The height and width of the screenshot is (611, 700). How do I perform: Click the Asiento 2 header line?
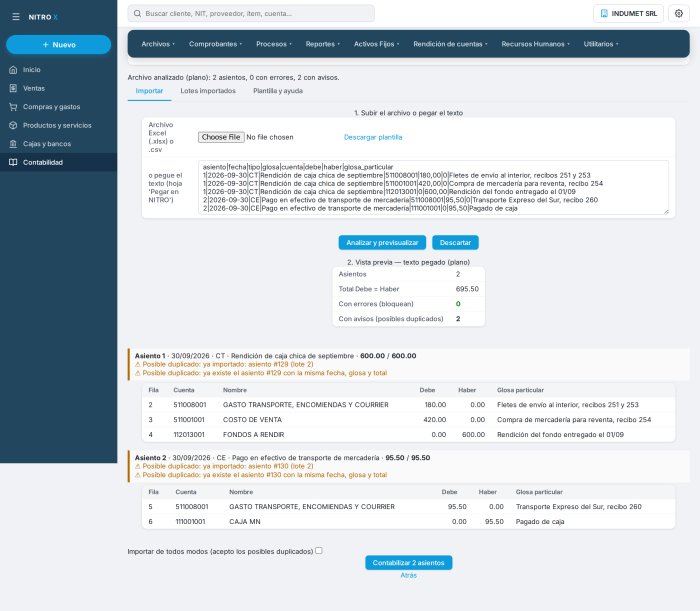tap(283, 458)
